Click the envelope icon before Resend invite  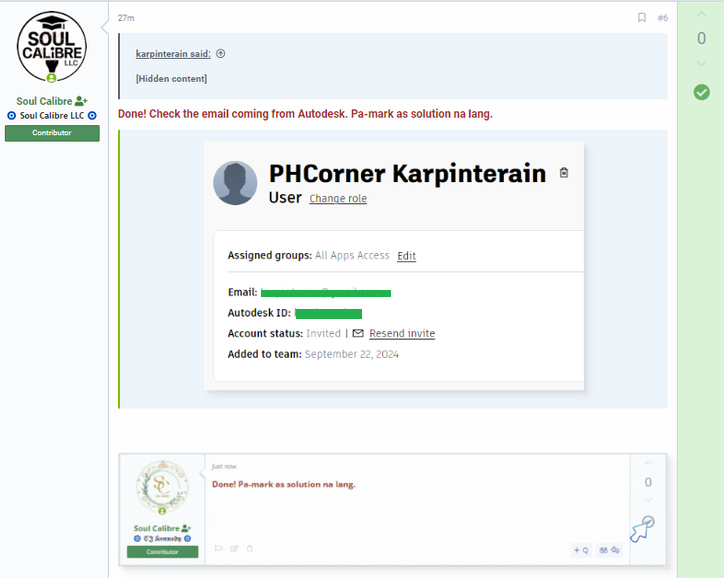pyautogui.click(x=358, y=333)
